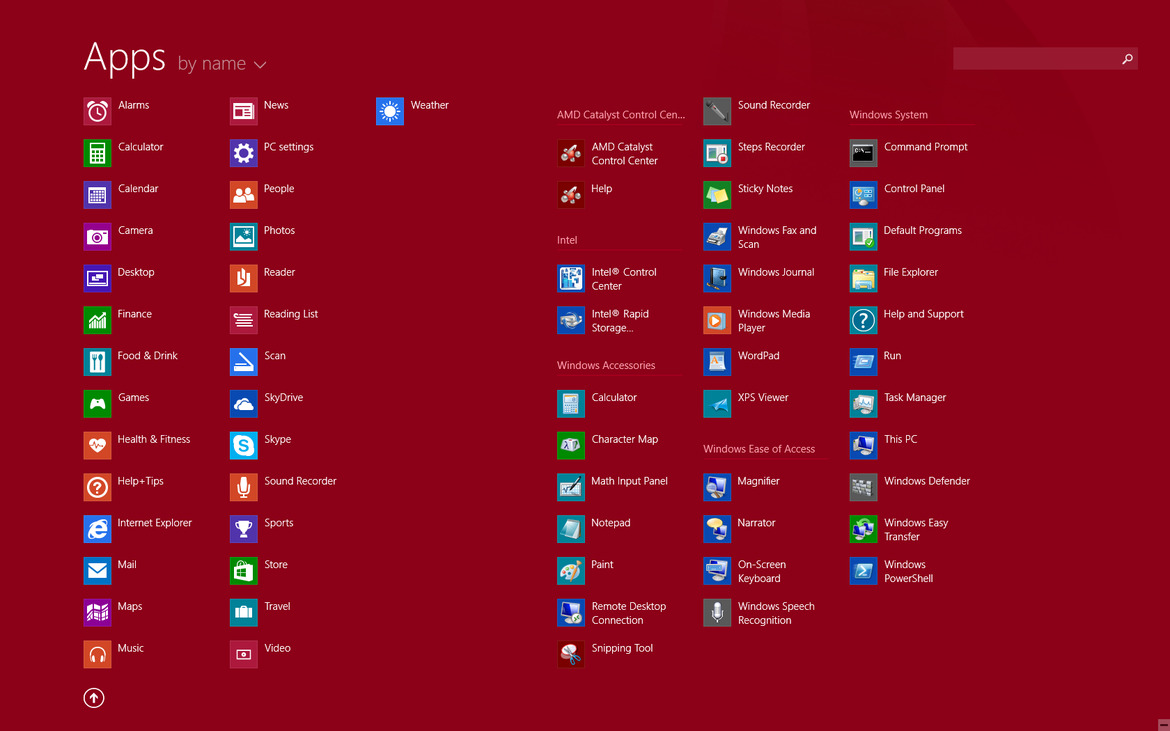The height and width of the screenshot is (731, 1170).
Task: Launch the Internet Explorer icon
Action: [97, 529]
